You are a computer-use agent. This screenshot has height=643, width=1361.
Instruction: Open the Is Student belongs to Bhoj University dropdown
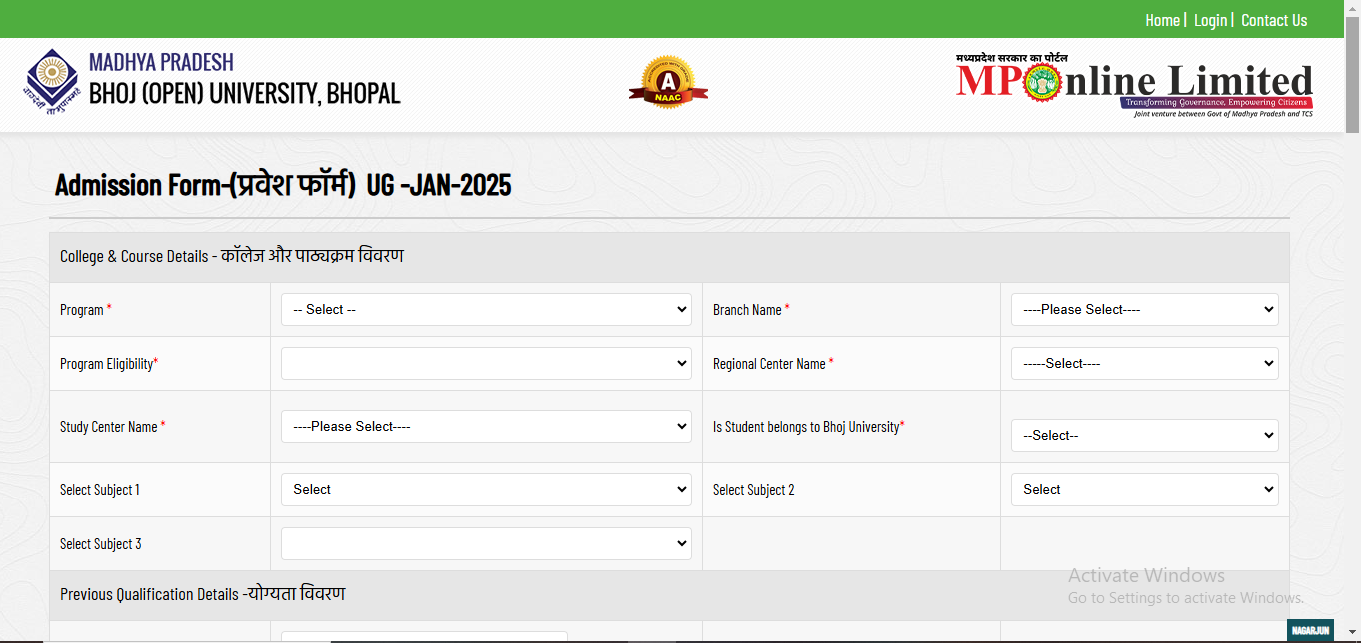pos(1144,435)
